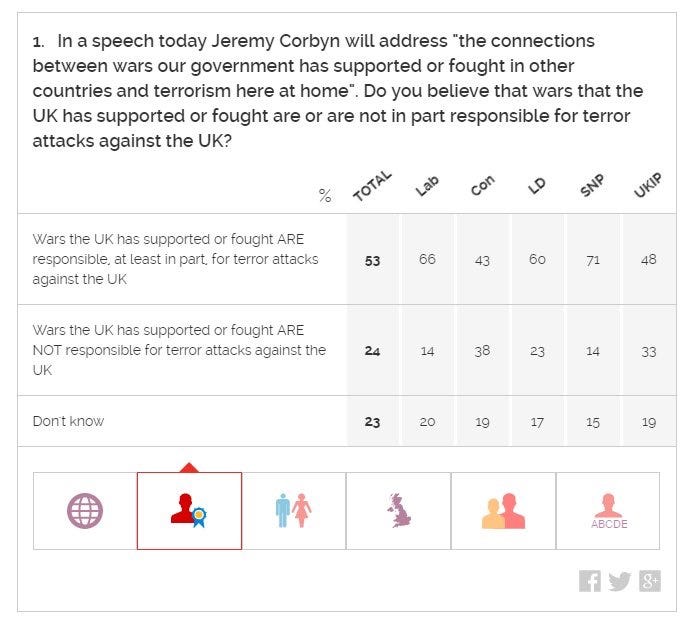The width and height of the screenshot is (693, 625).
Task: Share poll on Google Plus
Action: click(x=650, y=581)
